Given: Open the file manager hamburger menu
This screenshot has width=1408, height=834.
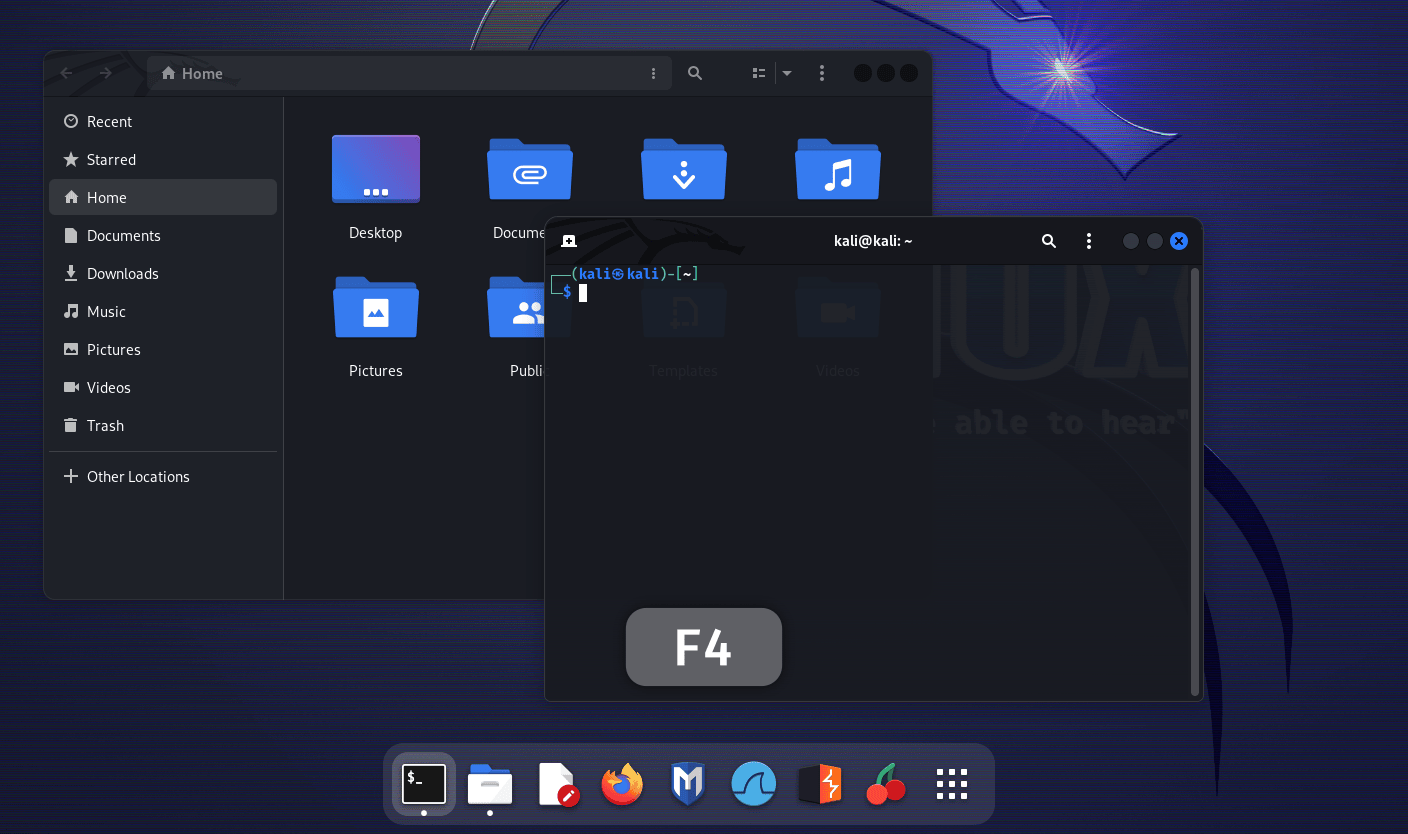Looking at the screenshot, I should click(x=822, y=72).
